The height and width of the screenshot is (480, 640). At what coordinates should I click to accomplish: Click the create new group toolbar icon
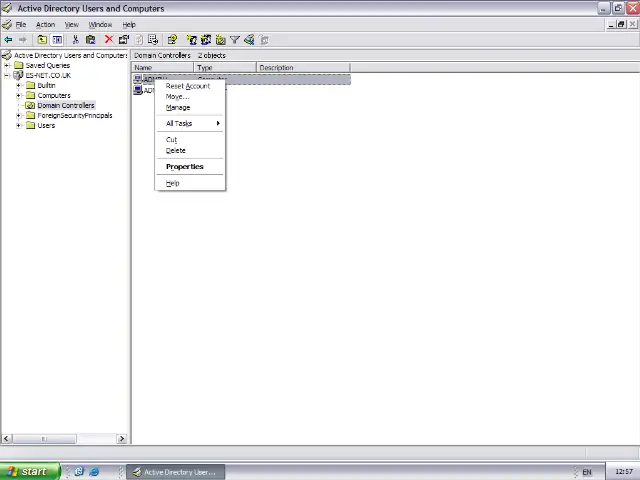click(206, 40)
